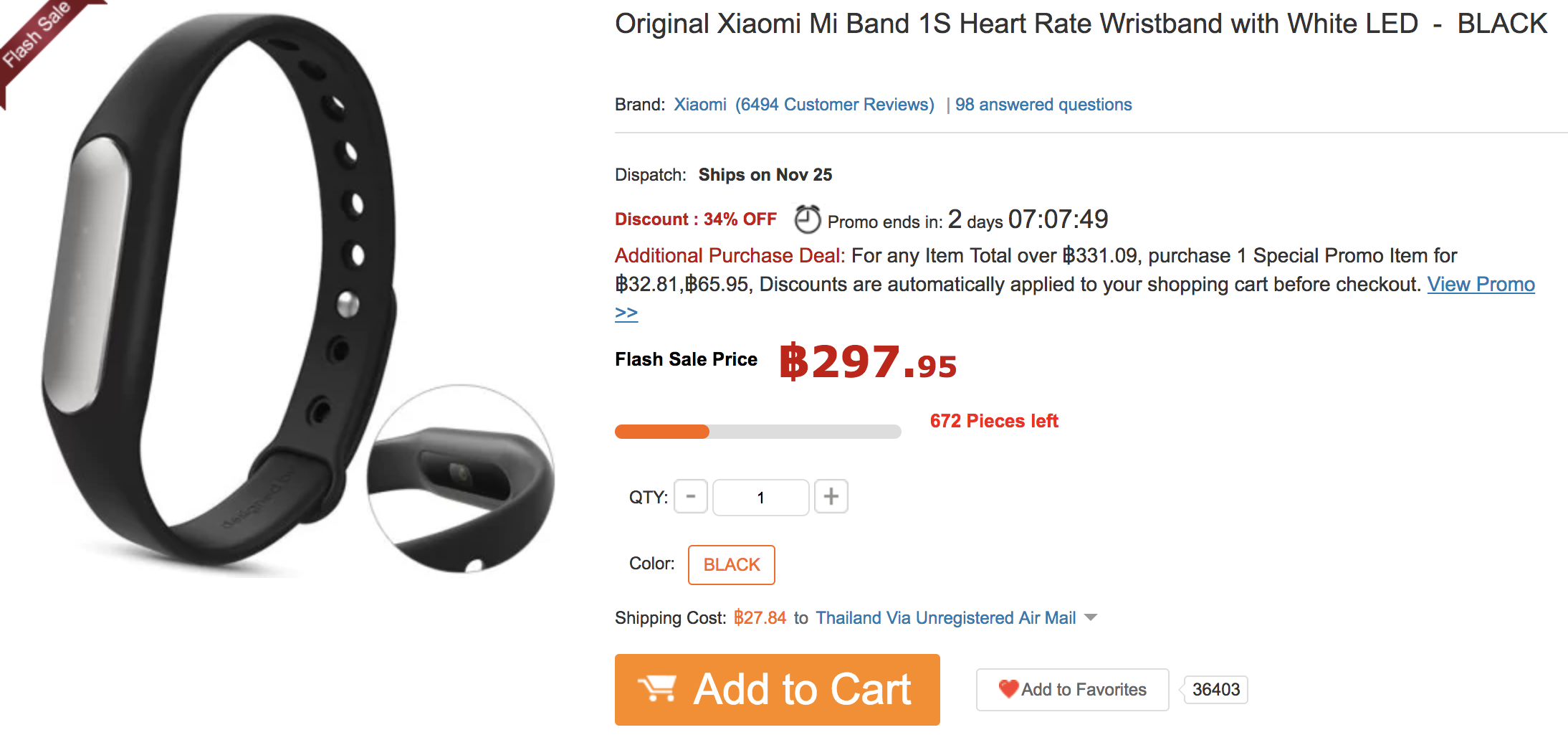Click the shopping cart icon
The width and height of the screenshot is (1568, 740).
point(657,689)
